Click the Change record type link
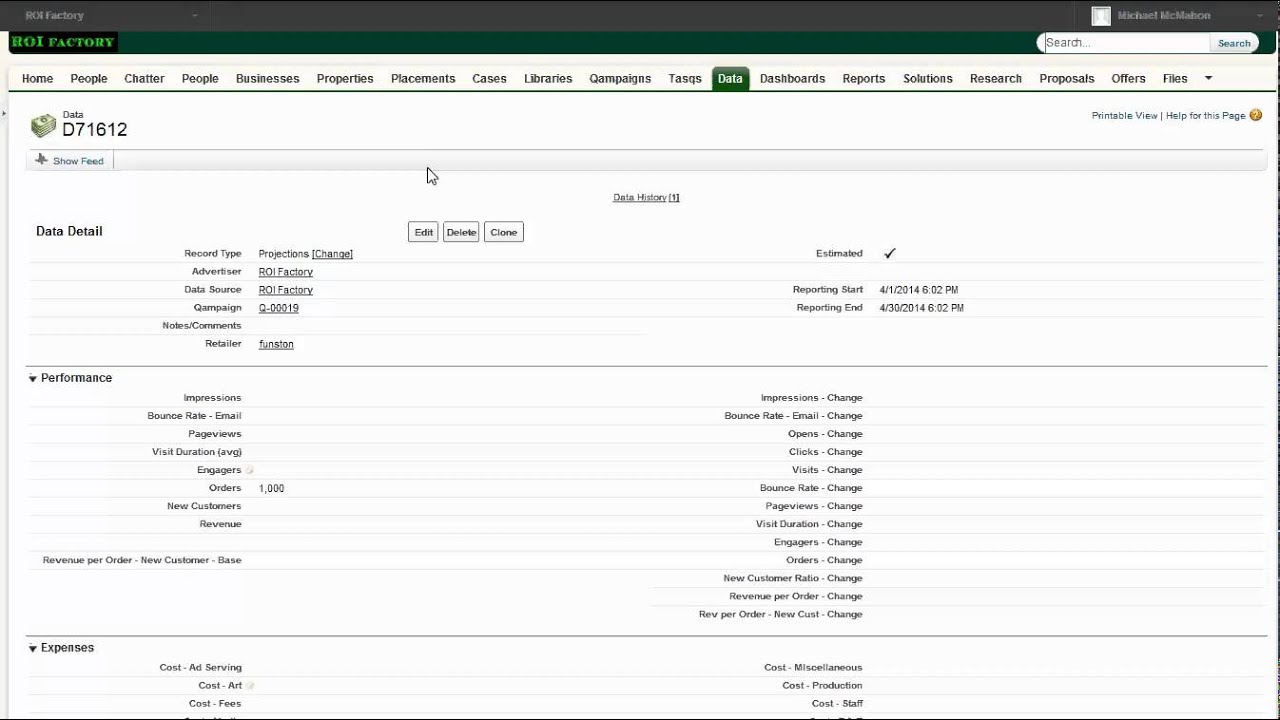 (x=332, y=254)
